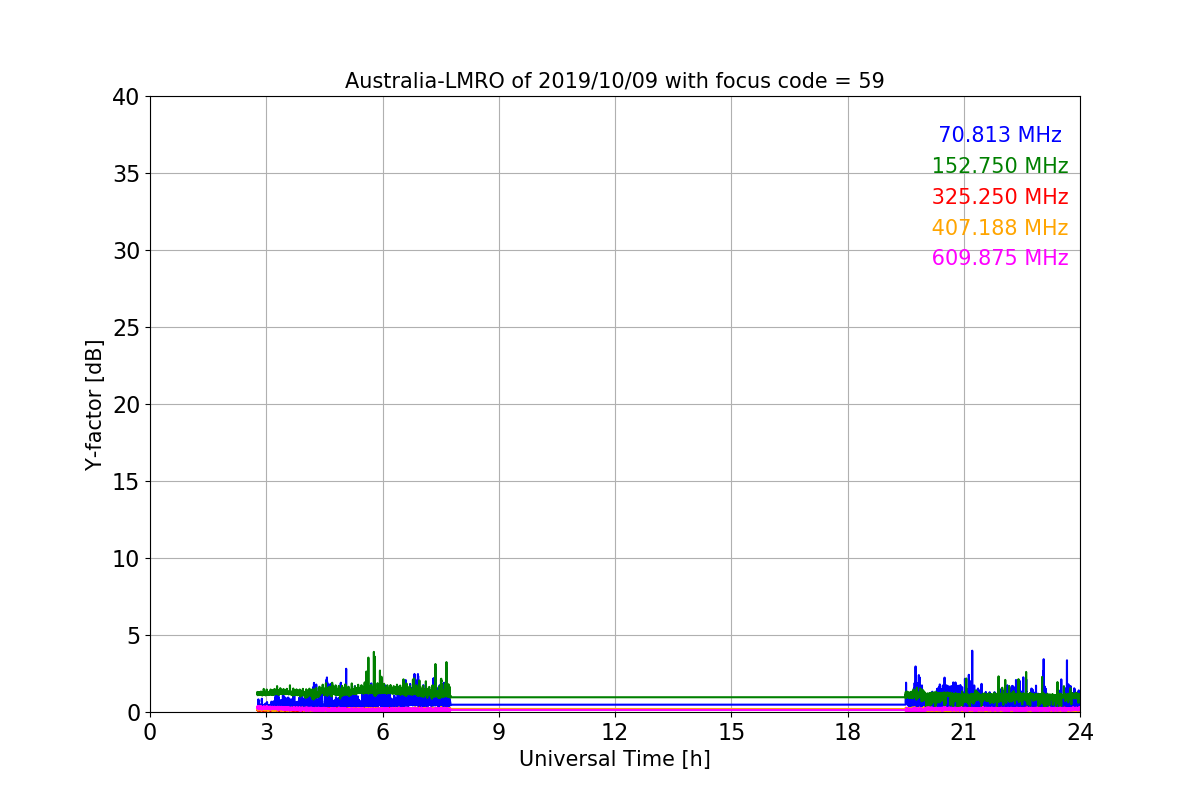Select the 70.813 MHz blue legend label
This screenshot has width=1200, height=800.
(999, 135)
